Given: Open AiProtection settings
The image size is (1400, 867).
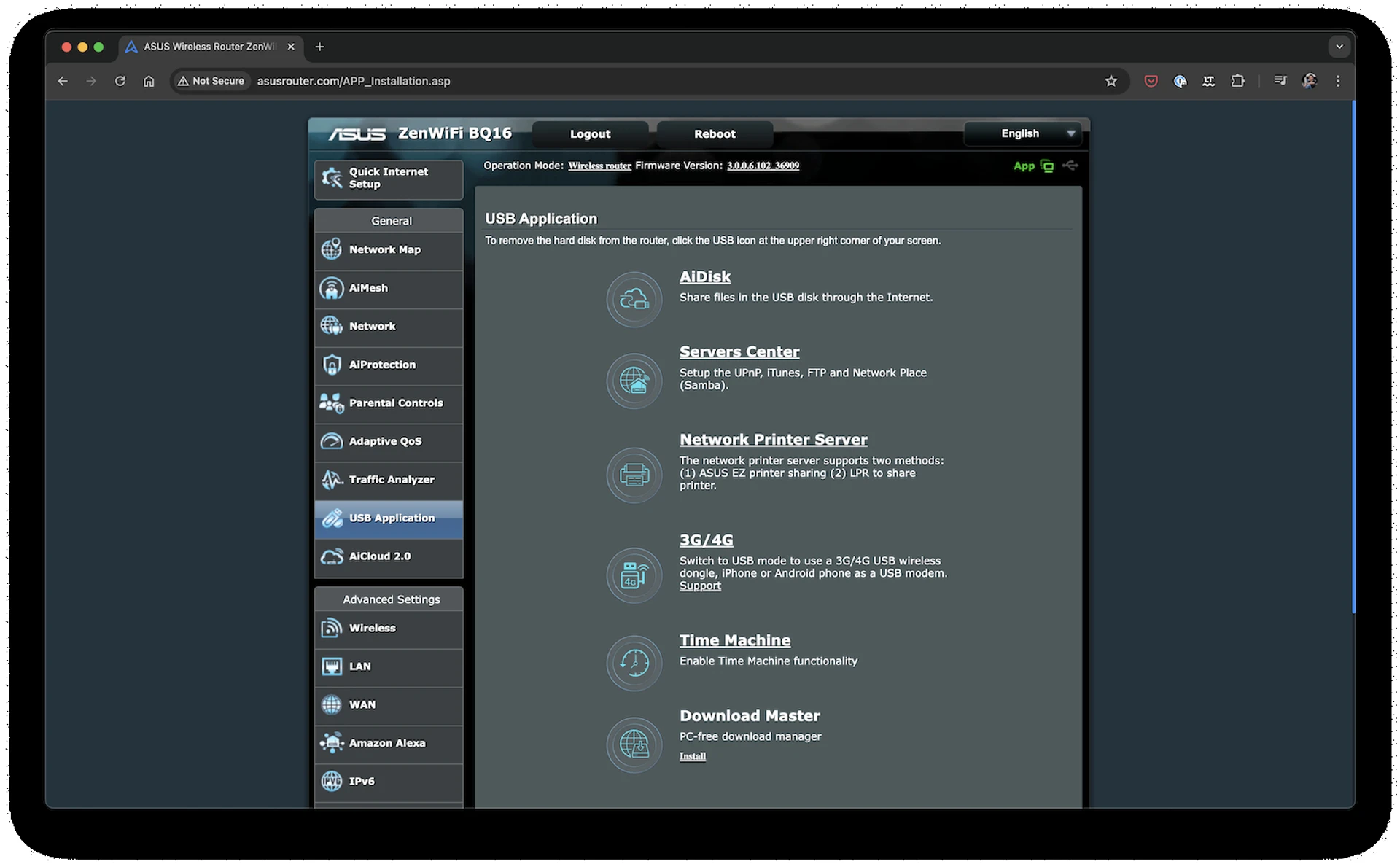Looking at the screenshot, I should click(x=389, y=365).
